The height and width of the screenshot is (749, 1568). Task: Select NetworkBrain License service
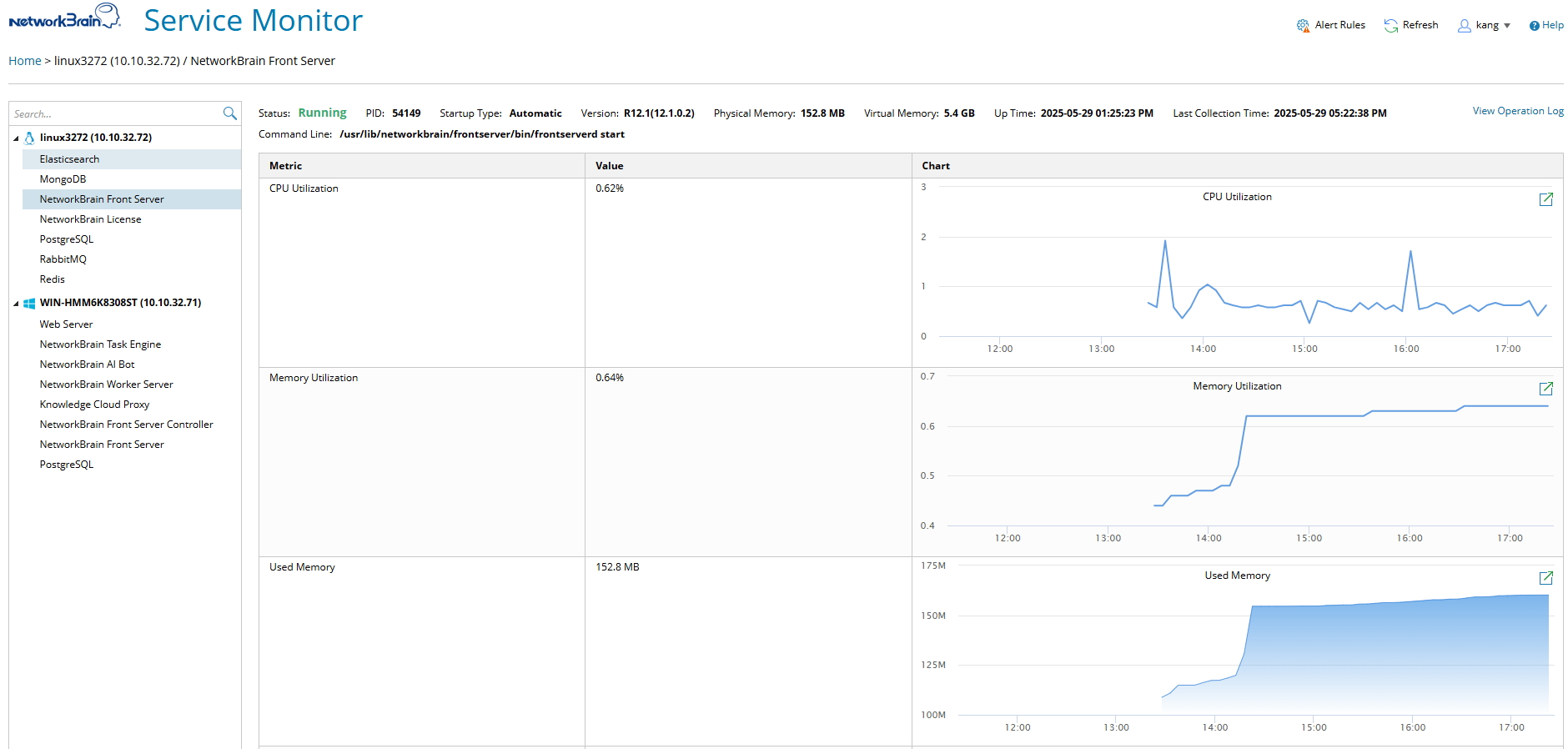tap(132, 219)
